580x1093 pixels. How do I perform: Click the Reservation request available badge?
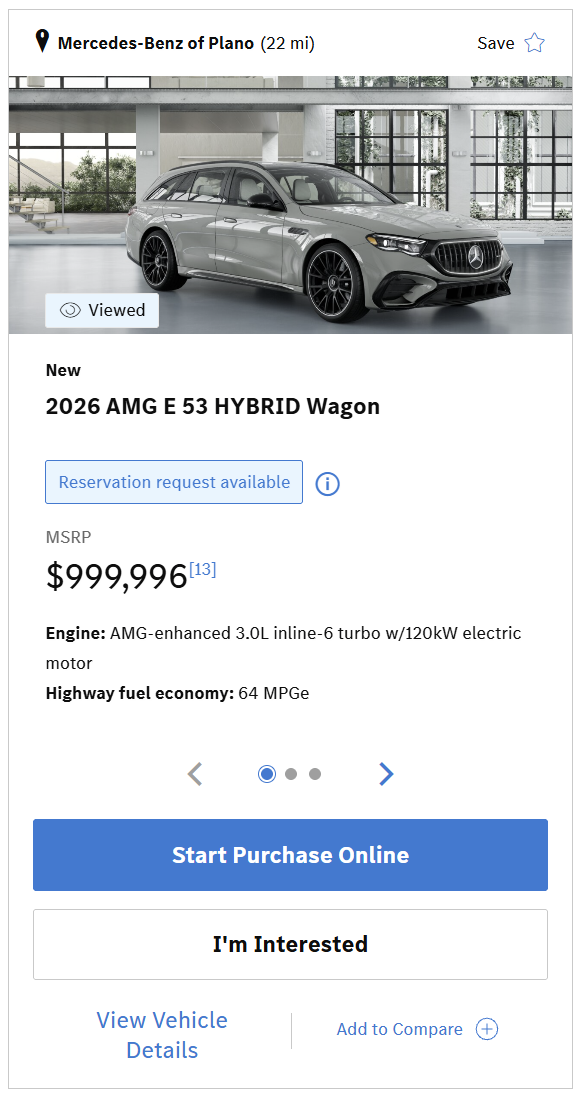174,482
